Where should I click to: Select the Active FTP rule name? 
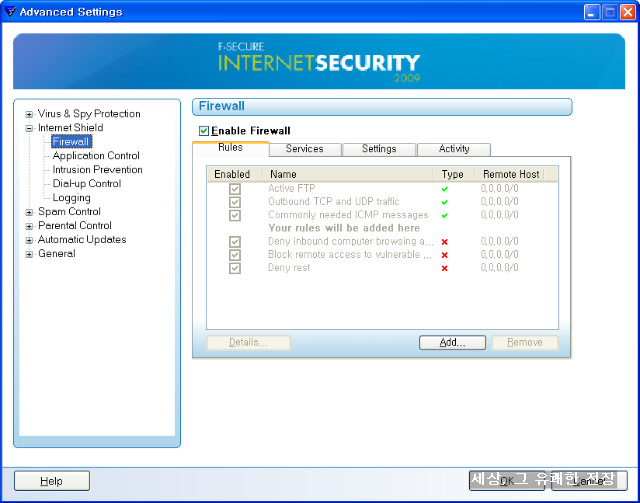(x=291, y=188)
